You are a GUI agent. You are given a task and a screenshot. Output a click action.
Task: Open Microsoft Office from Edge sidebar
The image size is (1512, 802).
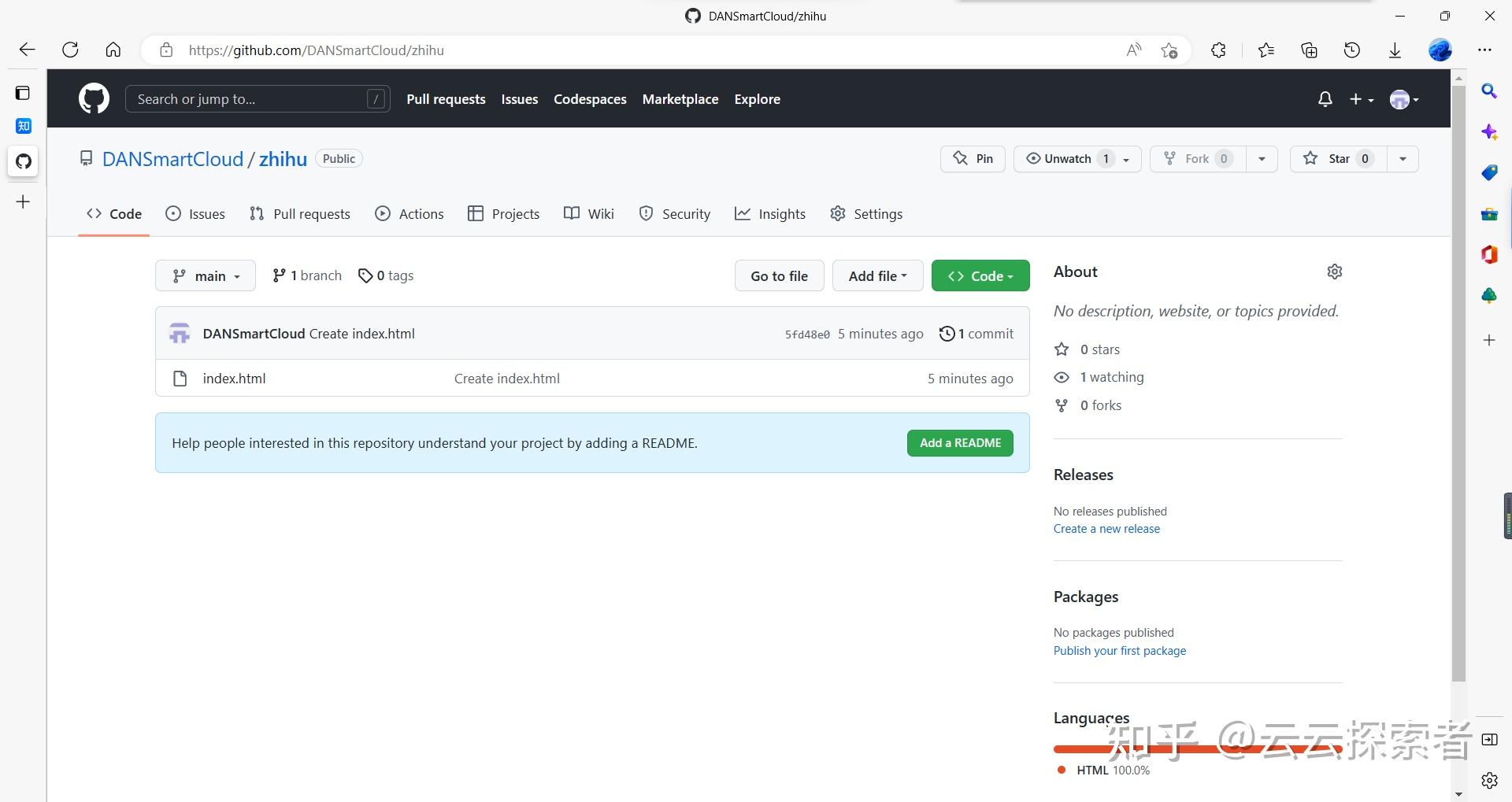click(1489, 254)
